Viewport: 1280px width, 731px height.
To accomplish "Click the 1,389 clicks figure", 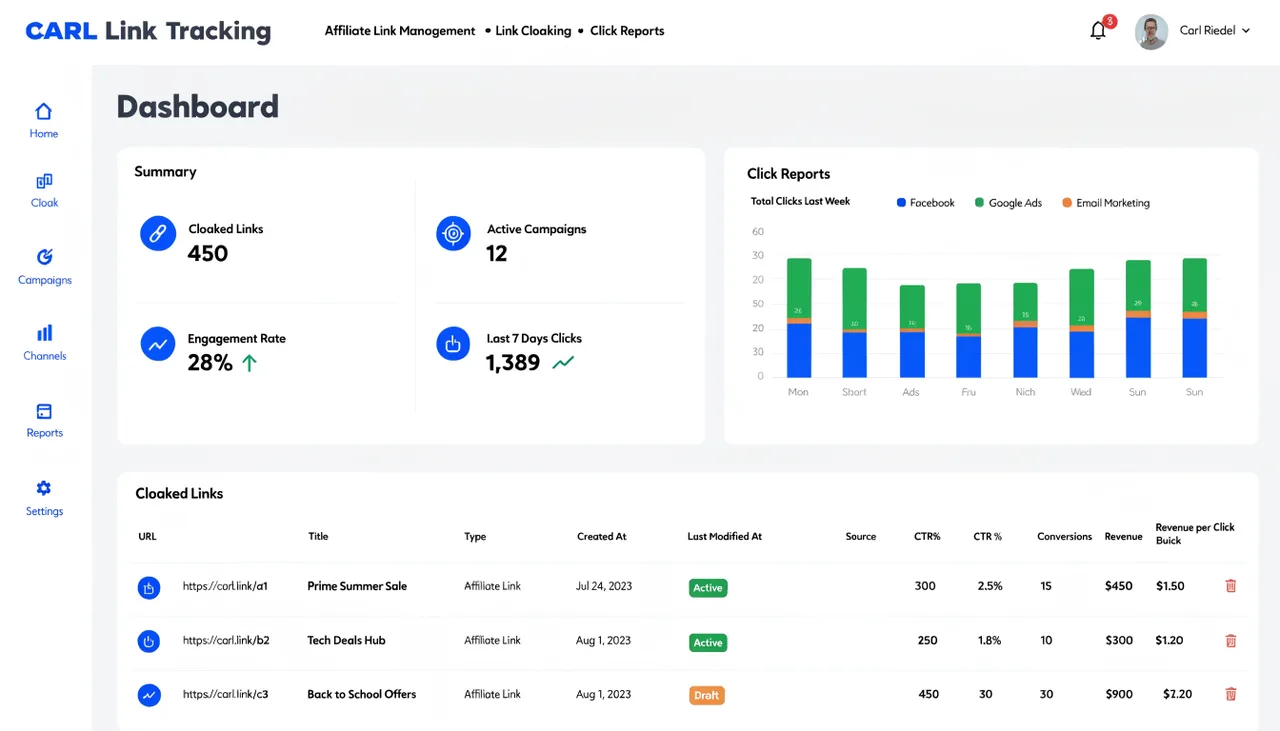I will click(513, 362).
